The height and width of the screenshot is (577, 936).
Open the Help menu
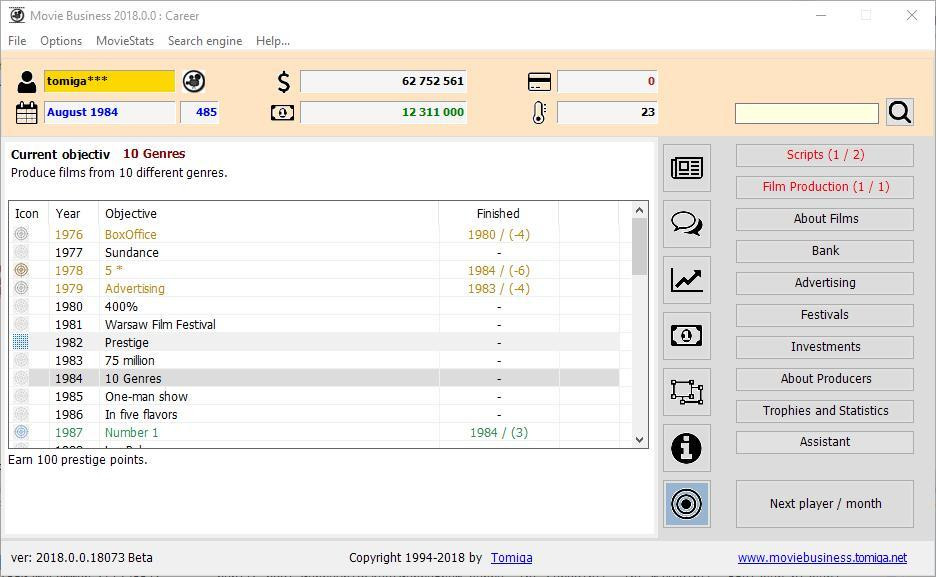273,41
